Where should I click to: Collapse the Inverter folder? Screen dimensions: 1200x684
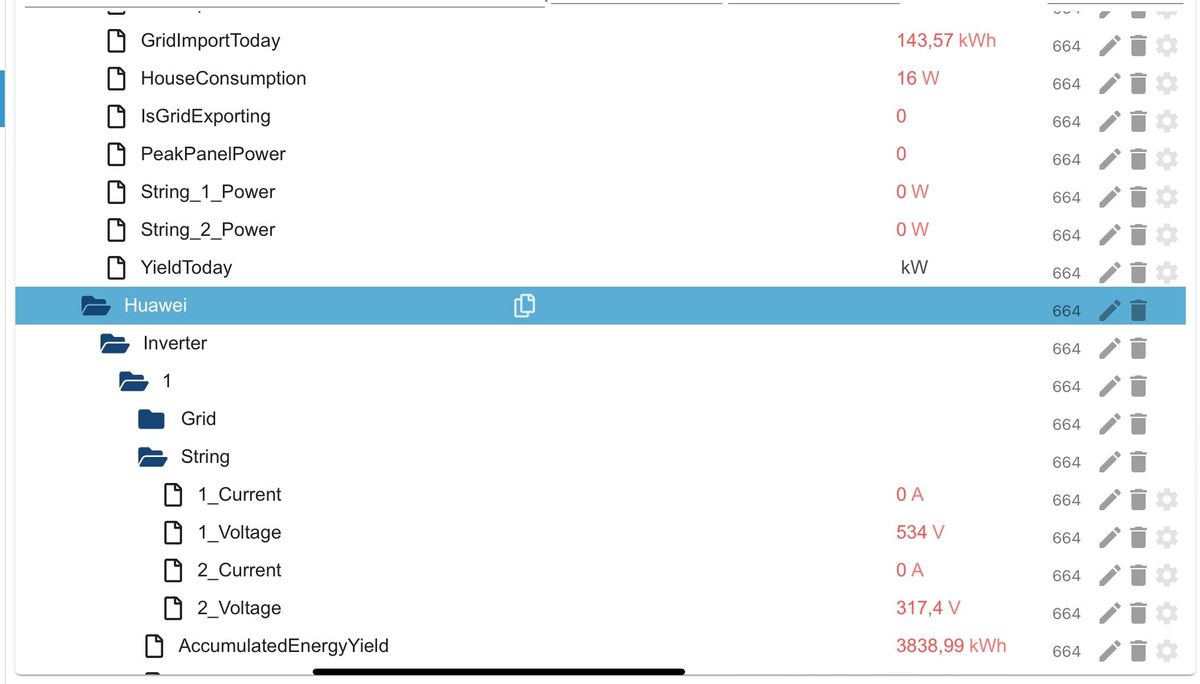114,344
